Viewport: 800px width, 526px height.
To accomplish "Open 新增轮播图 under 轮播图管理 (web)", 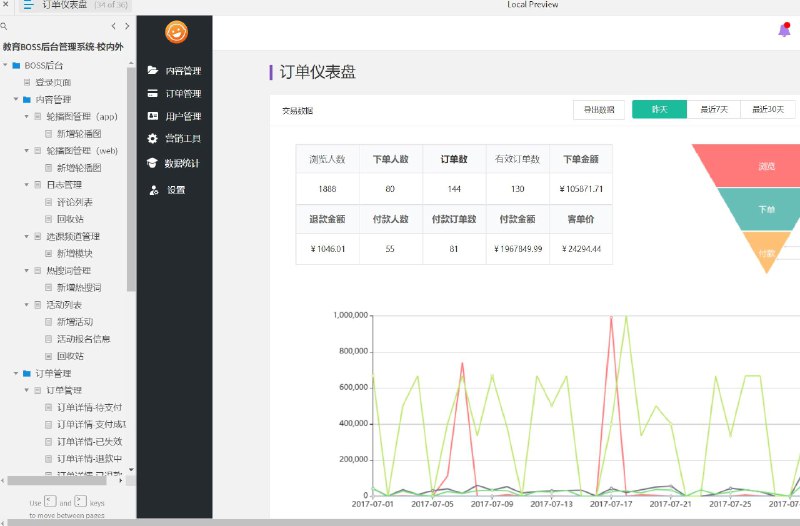I will tap(79, 168).
